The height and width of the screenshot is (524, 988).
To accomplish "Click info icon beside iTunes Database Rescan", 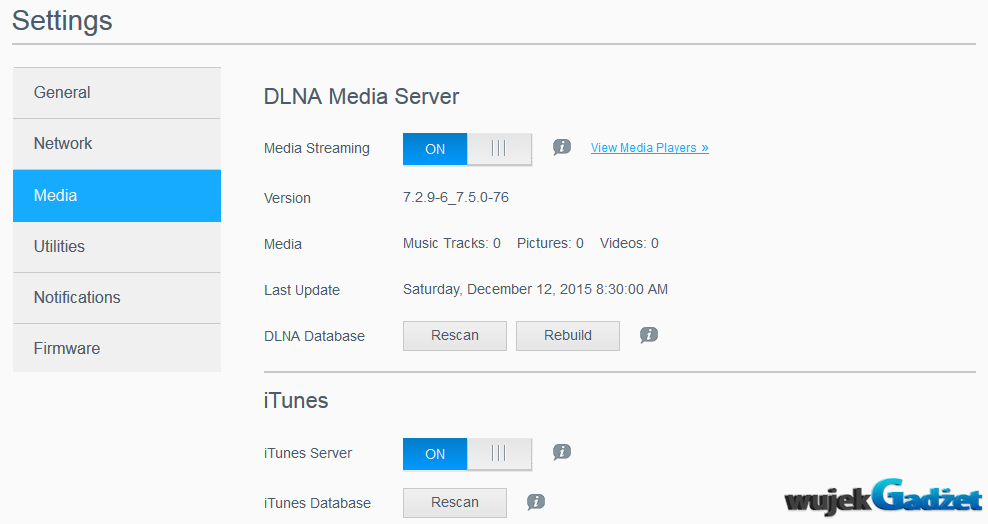I will [x=536, y=502].
